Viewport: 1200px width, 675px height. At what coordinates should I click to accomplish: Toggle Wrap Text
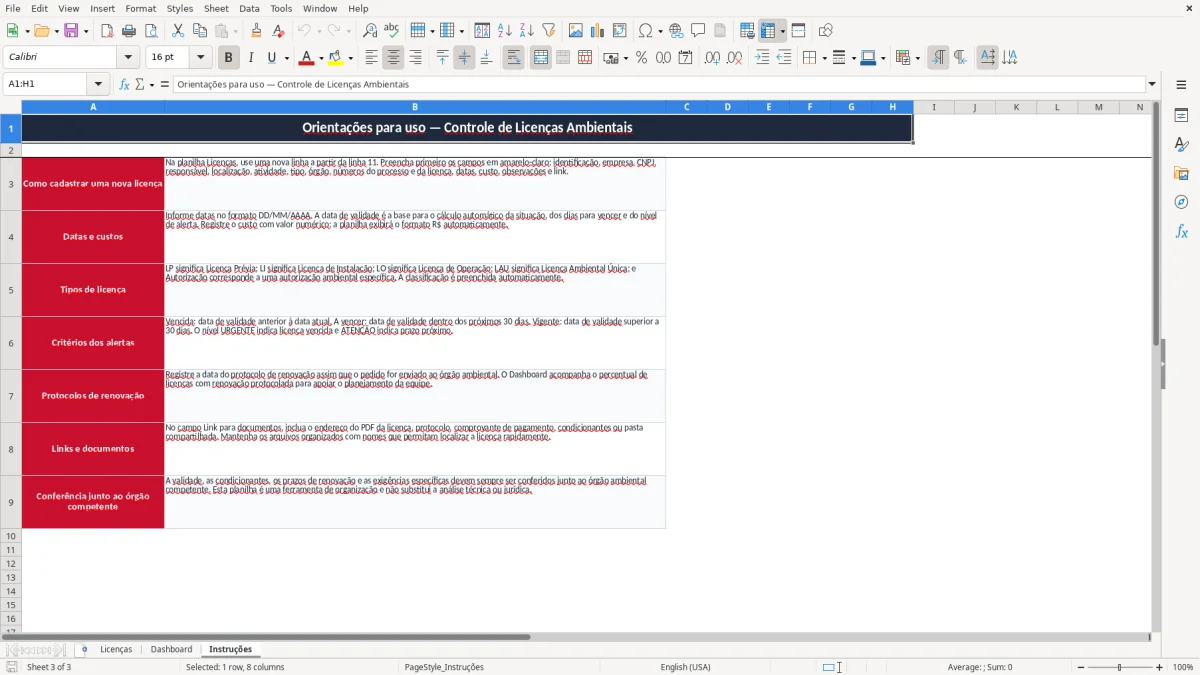click(x=514, y=58)
